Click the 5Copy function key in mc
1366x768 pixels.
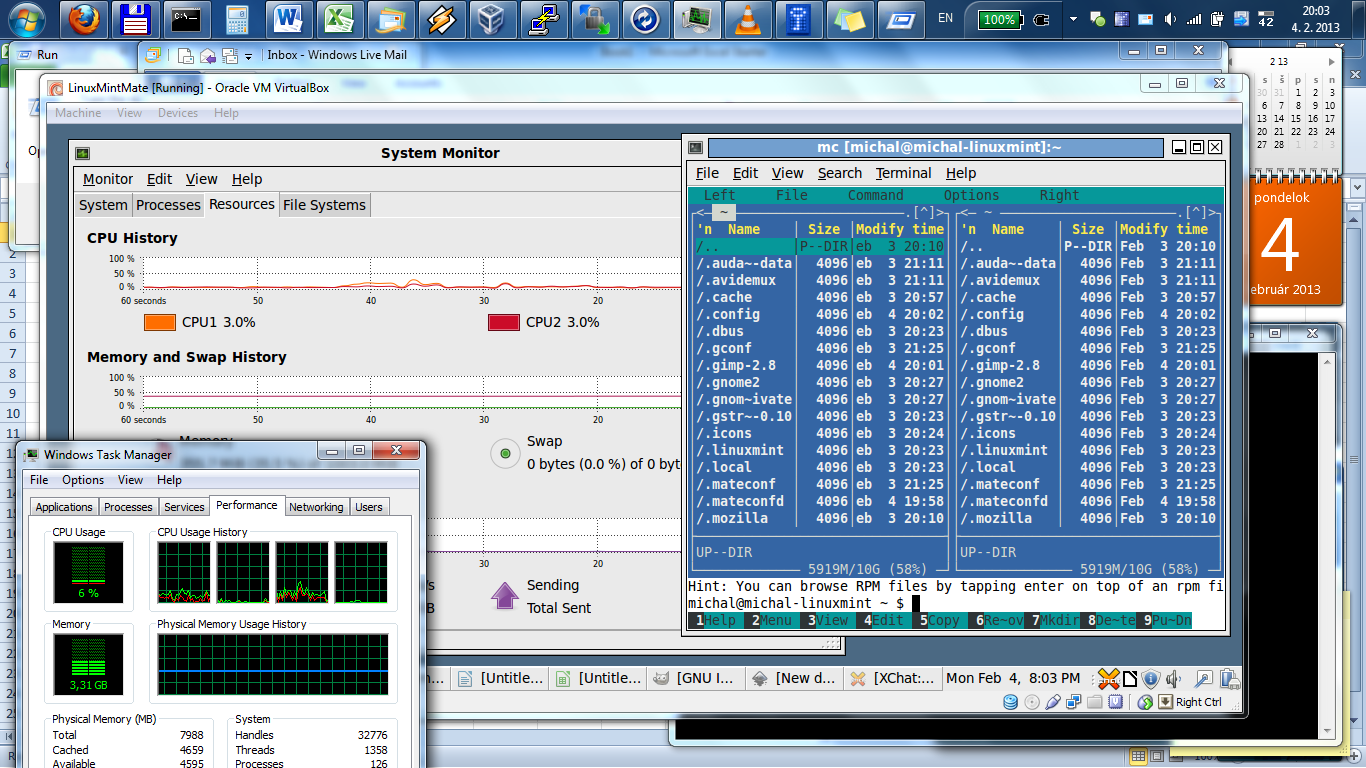click(x=939, y=621)
